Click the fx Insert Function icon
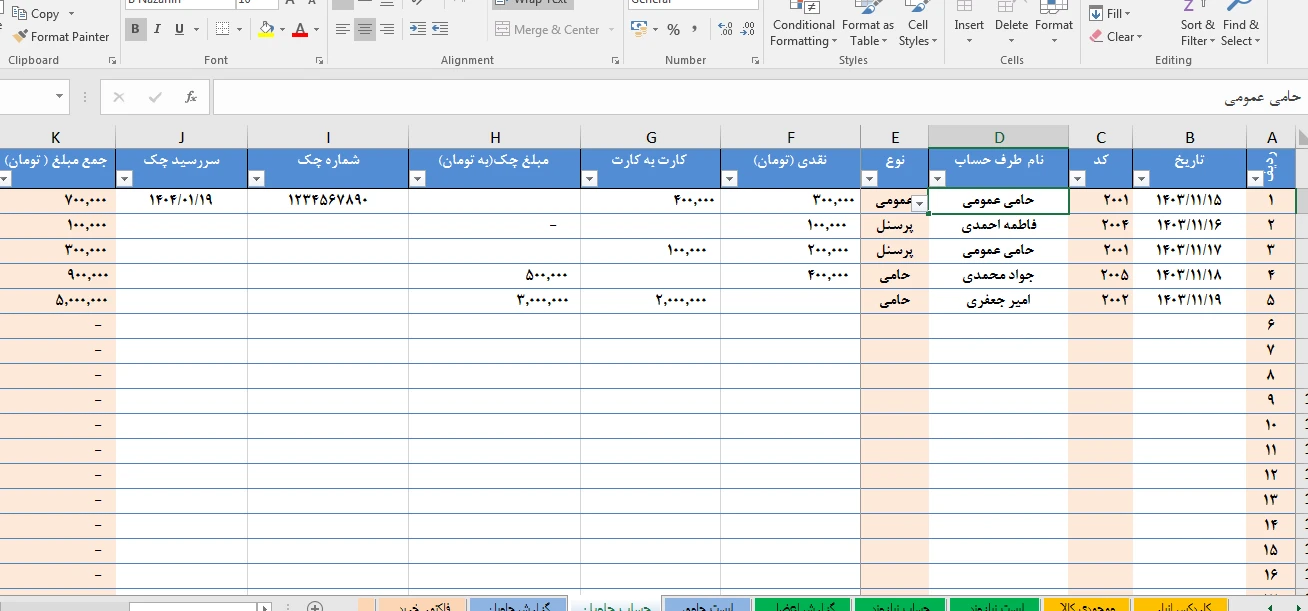Viewport: 1308px width, 611px height. tap(190, 97)
